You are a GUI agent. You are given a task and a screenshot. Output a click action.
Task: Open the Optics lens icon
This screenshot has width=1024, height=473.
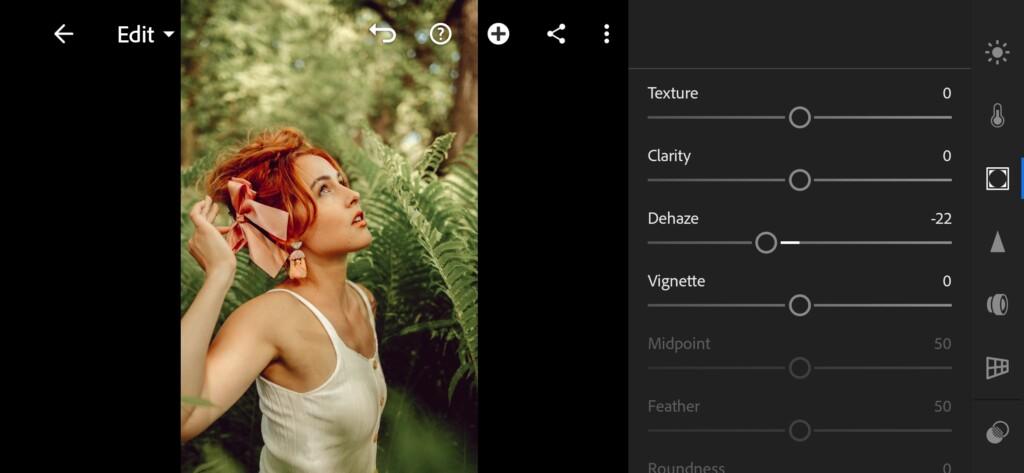997,304
